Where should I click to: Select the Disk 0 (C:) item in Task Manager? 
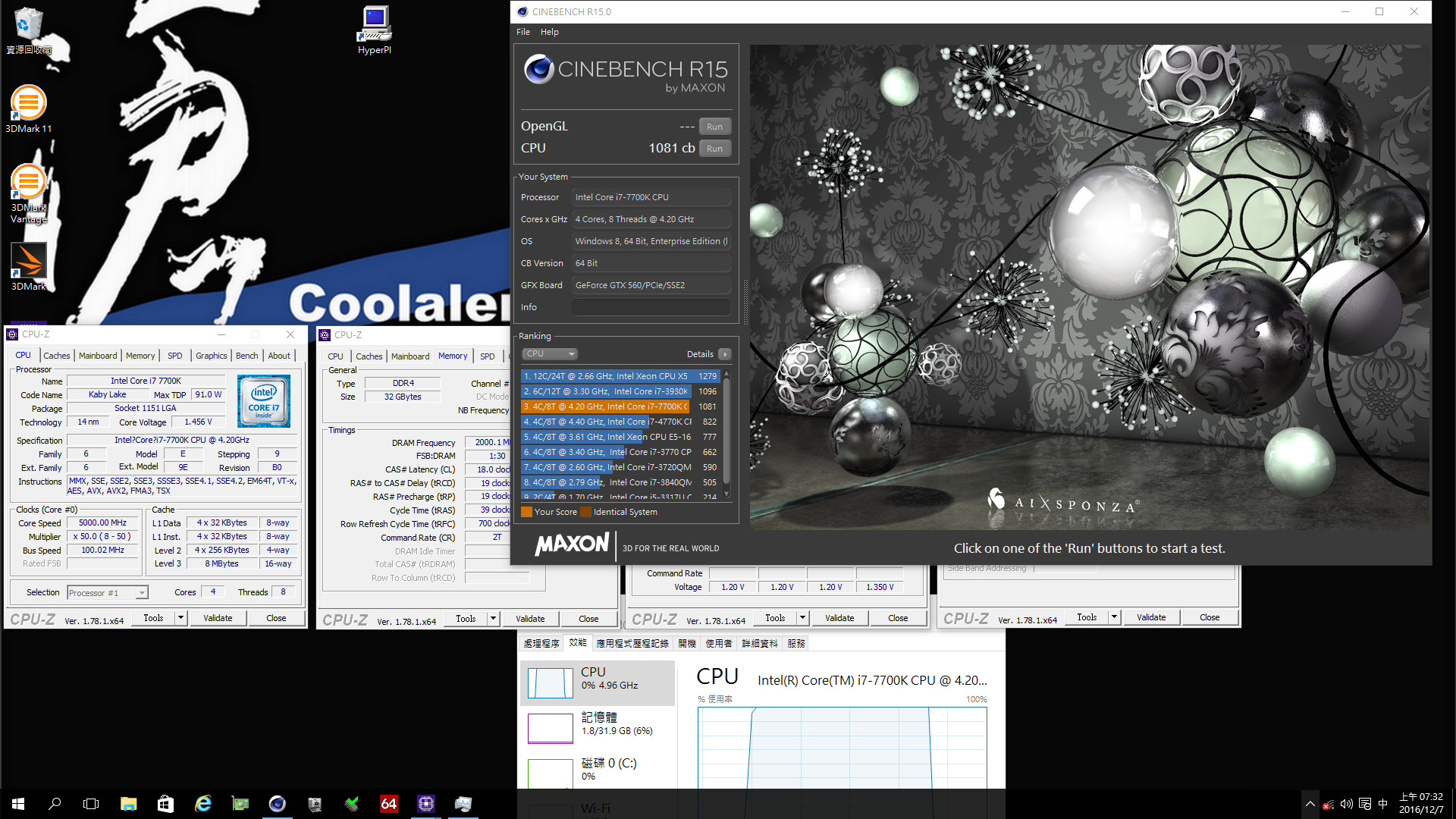coord(598,774)
